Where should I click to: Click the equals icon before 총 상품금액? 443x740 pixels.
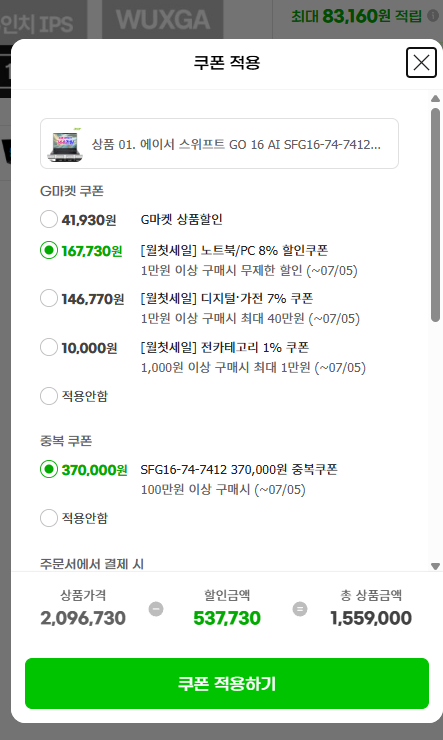pos(299,609)
